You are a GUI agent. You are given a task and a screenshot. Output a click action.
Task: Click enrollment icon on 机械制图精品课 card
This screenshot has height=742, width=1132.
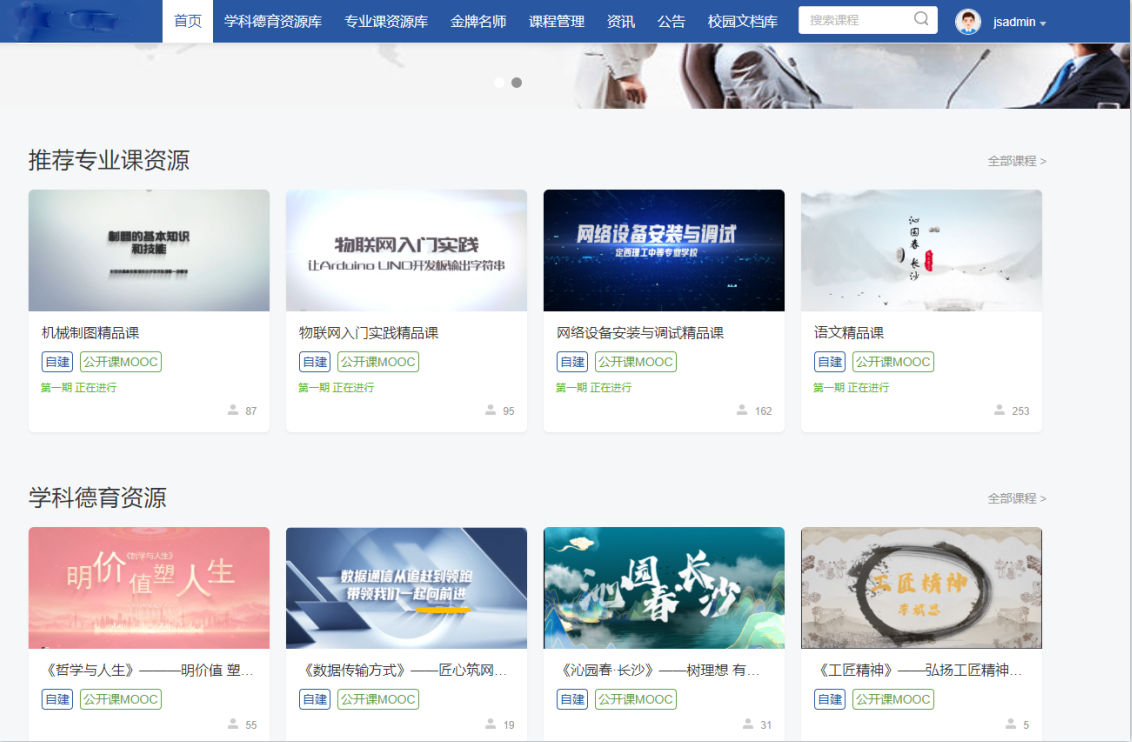point(233,410)
